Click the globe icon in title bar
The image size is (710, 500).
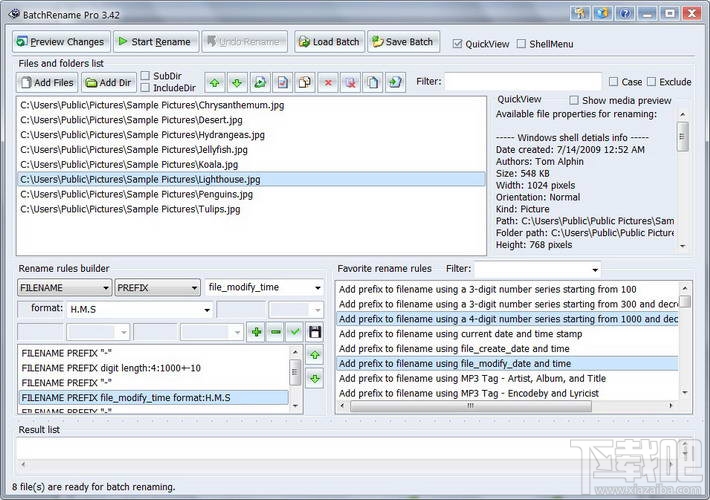pyautogui.click(x=602, y=13)
